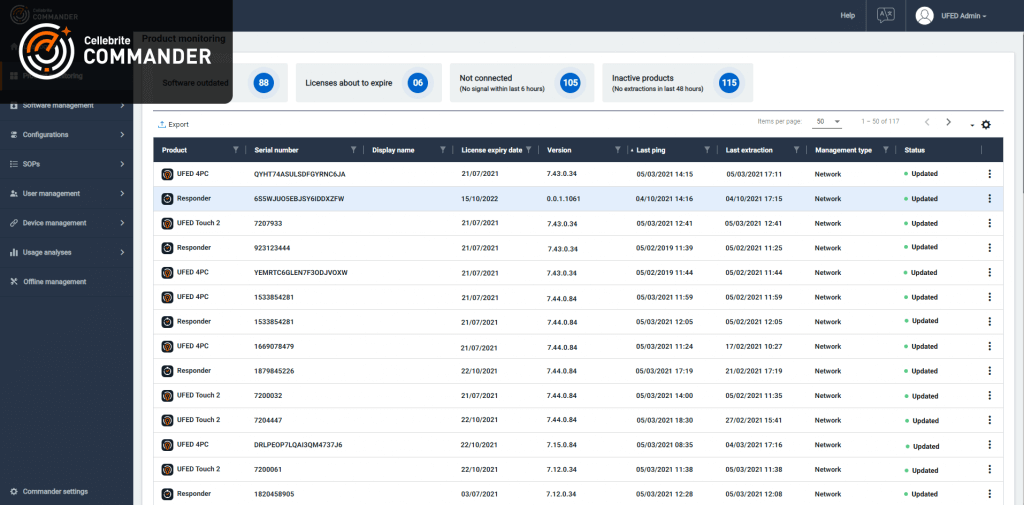The height and width of the screenshot is (505, 1024).
Task: Click the language selection icon
Action: (886, 15)
